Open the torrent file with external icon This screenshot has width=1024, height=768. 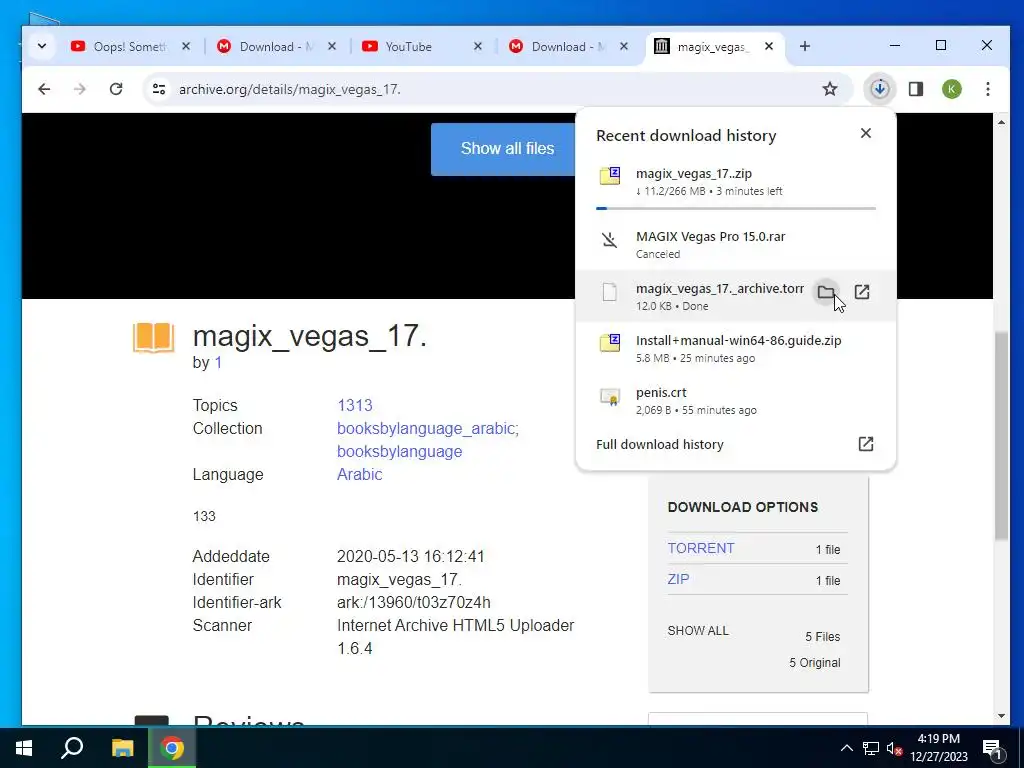[x=862, y=292]
